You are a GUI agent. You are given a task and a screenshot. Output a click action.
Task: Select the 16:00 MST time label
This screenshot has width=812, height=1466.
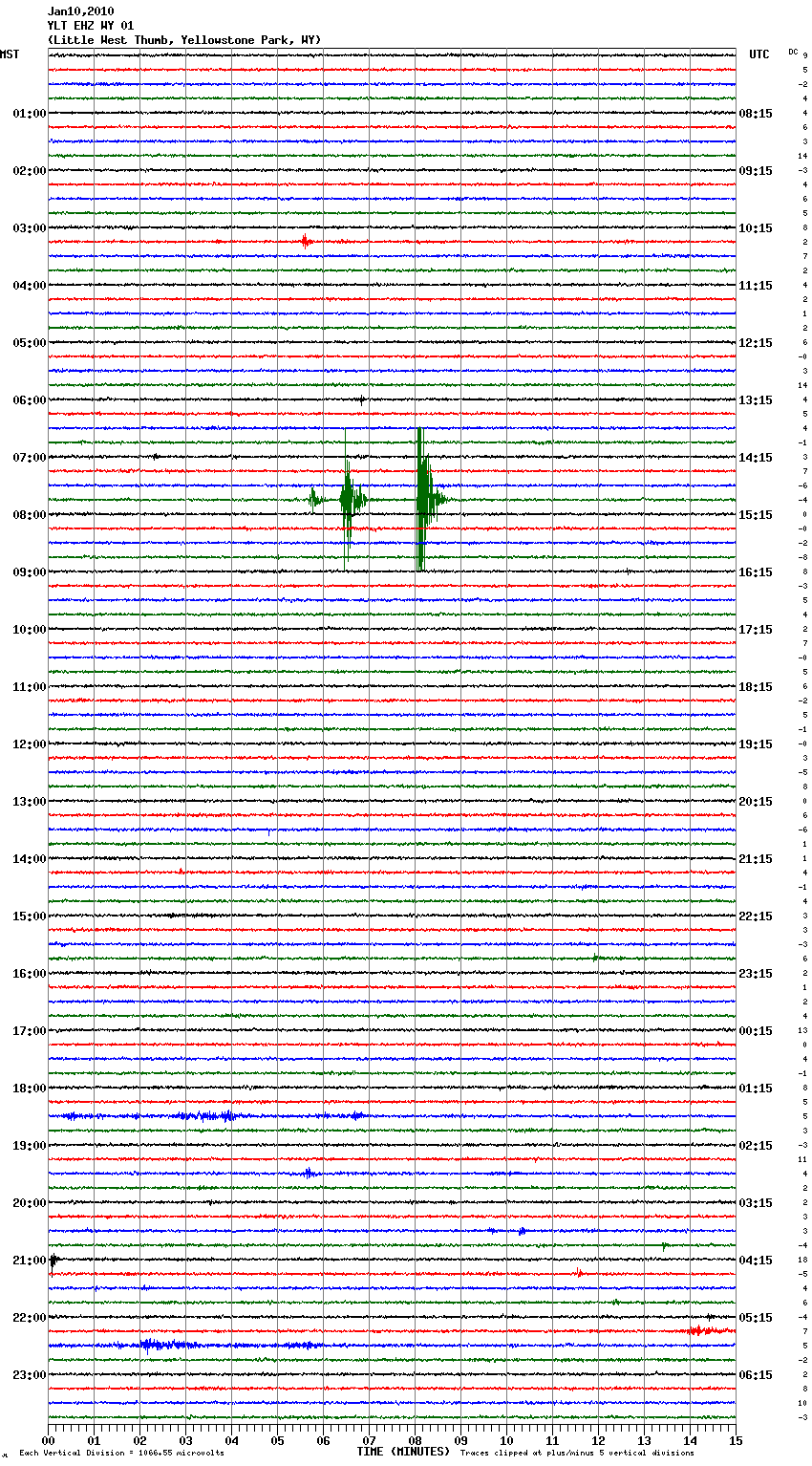click(x=30, y=974)
